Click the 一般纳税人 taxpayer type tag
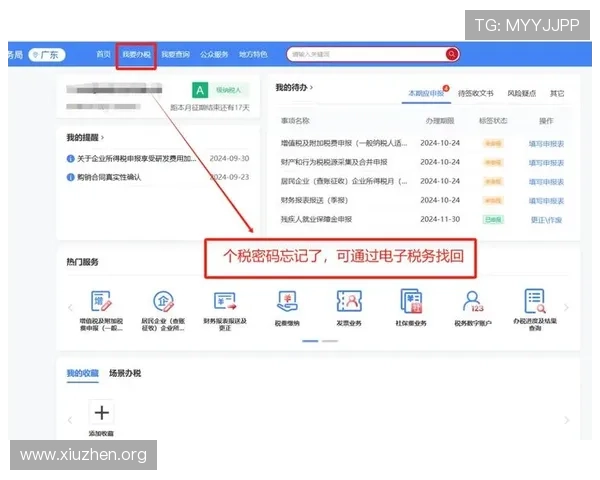The image size is (600, 480). tap(228, 90)
